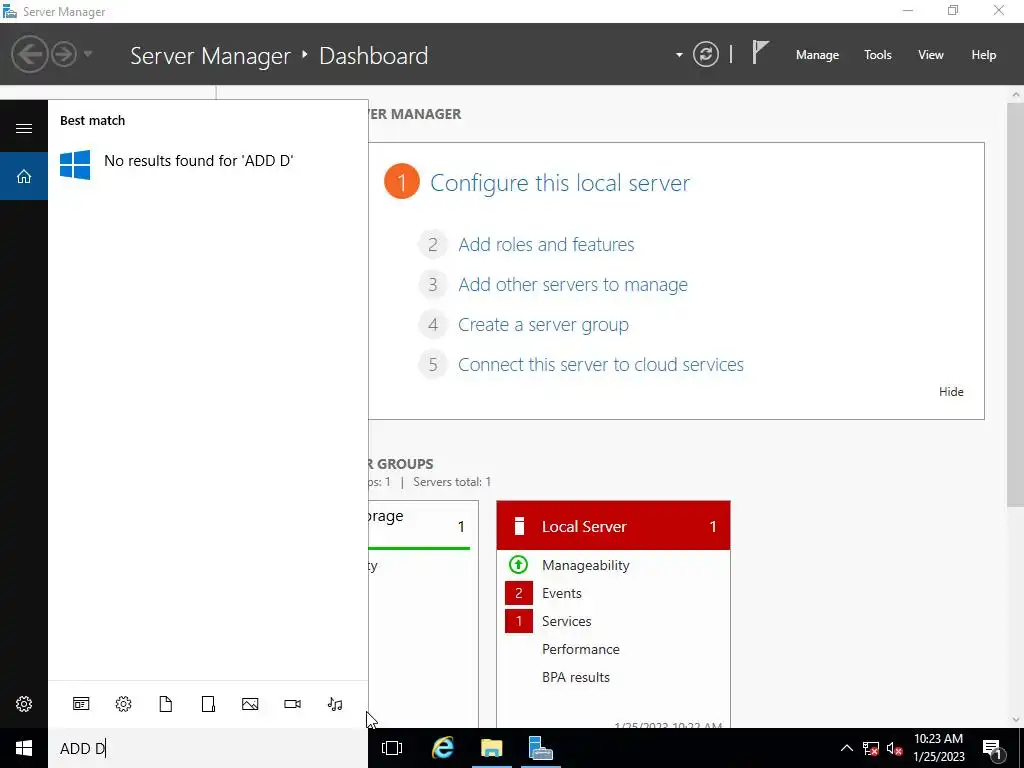The image size is (1024, 768).
Task: Click Connect this server to cloud services
Action: click(x=601, y=364)
